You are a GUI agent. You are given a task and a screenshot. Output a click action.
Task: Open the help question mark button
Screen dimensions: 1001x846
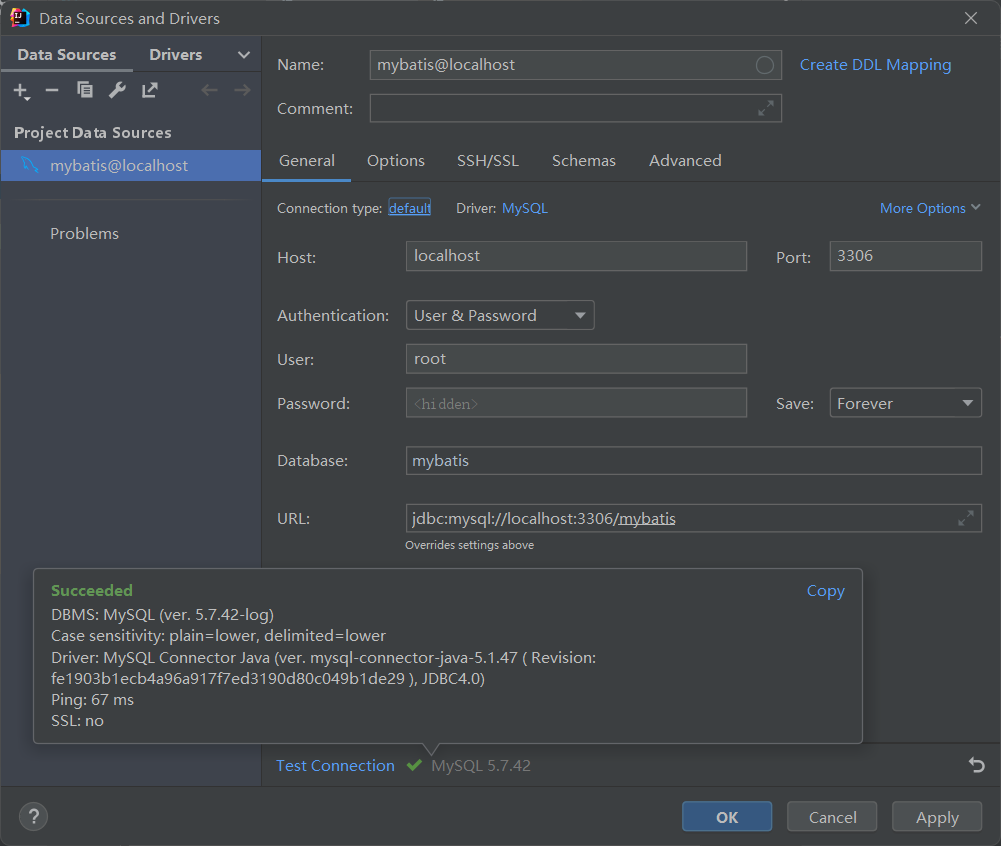[33, 816]
